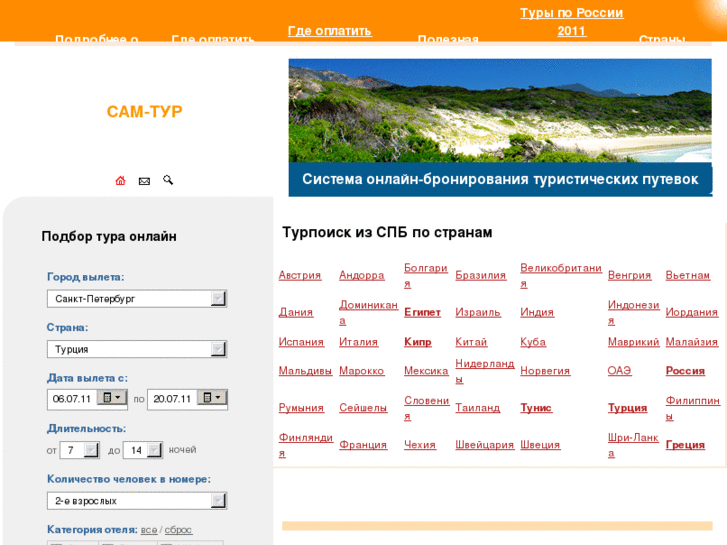The image size is (727, 545).
Task: Open Италия tour search
Action: coord(358,342)
